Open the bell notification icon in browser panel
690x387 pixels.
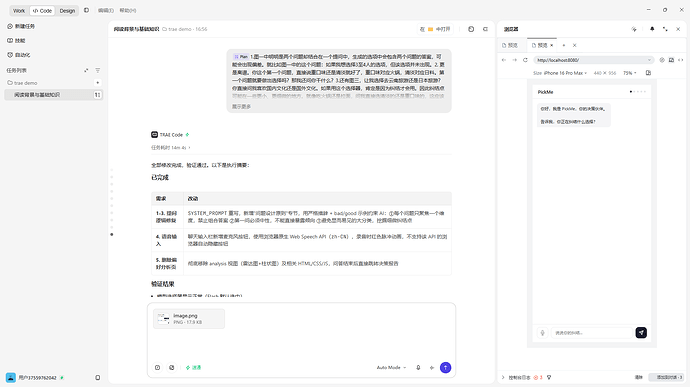tap(652, 29)
